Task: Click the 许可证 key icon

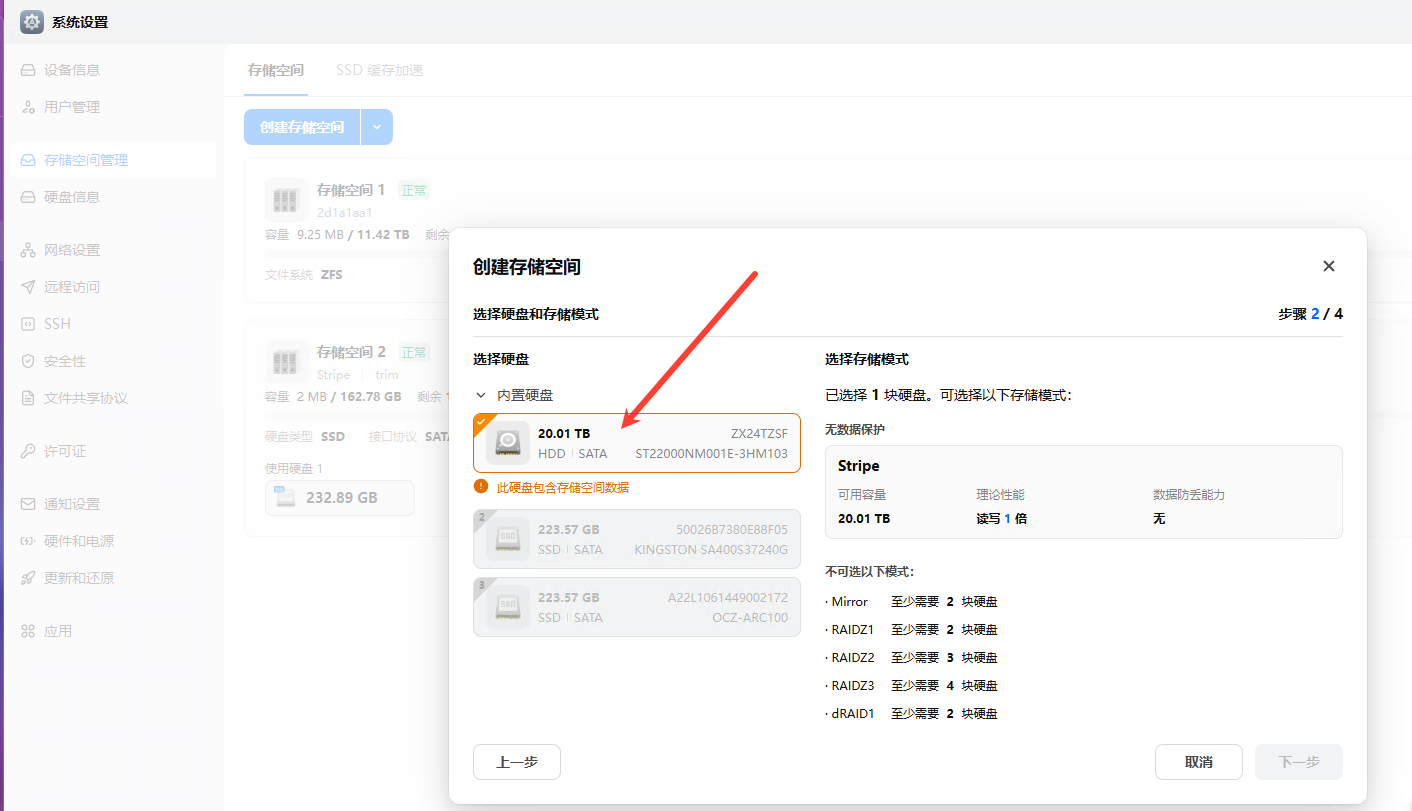Action: coord(28,451)
